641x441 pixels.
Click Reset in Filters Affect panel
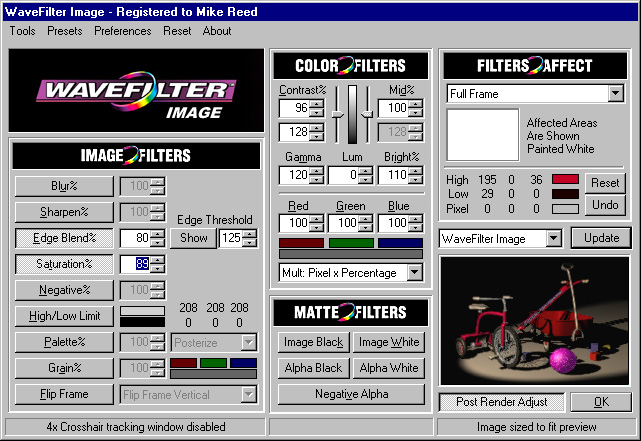[605, 183]
